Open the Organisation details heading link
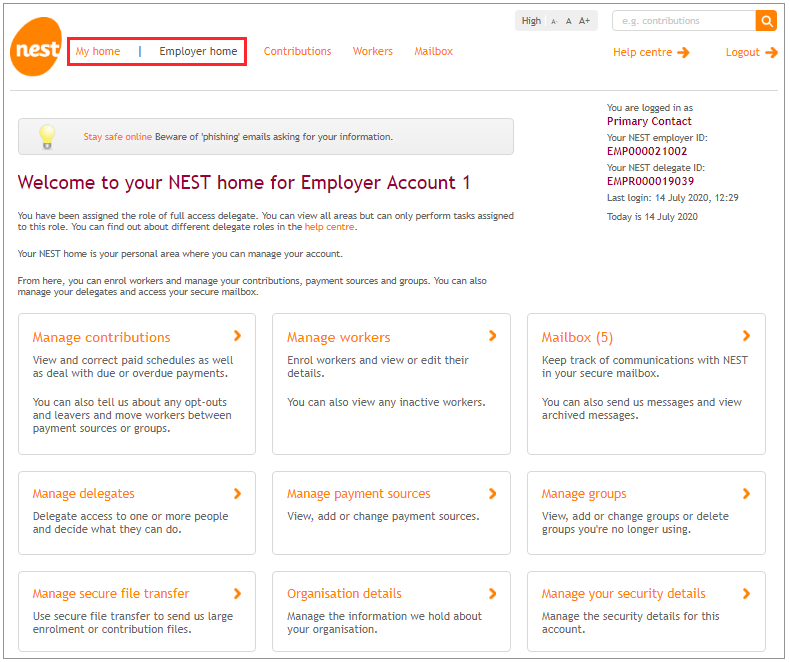 344,593
